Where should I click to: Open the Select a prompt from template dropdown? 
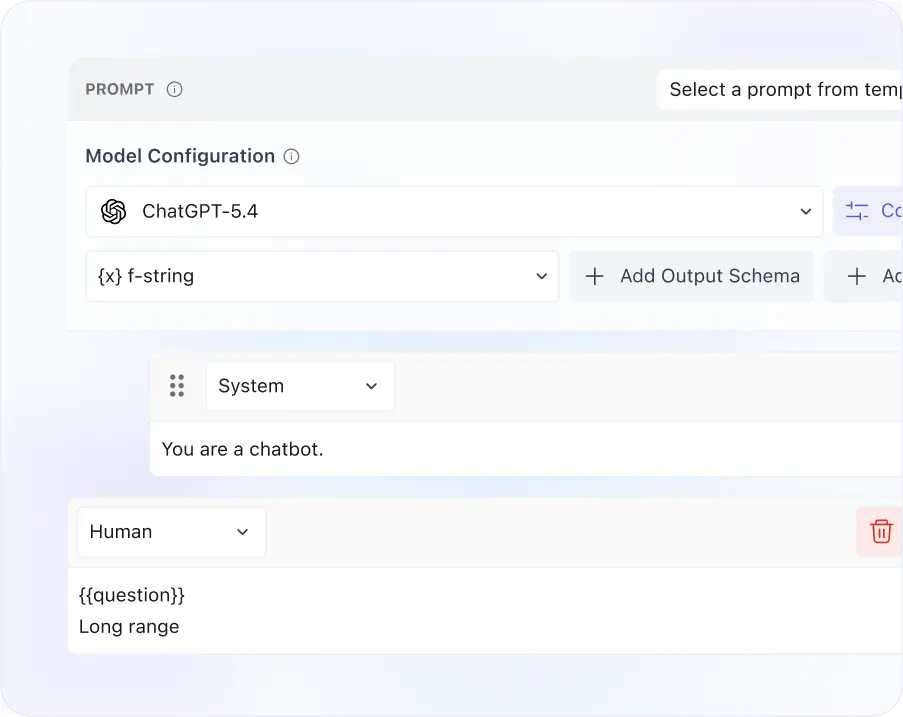pyautogui.click(x=779, y=89)
